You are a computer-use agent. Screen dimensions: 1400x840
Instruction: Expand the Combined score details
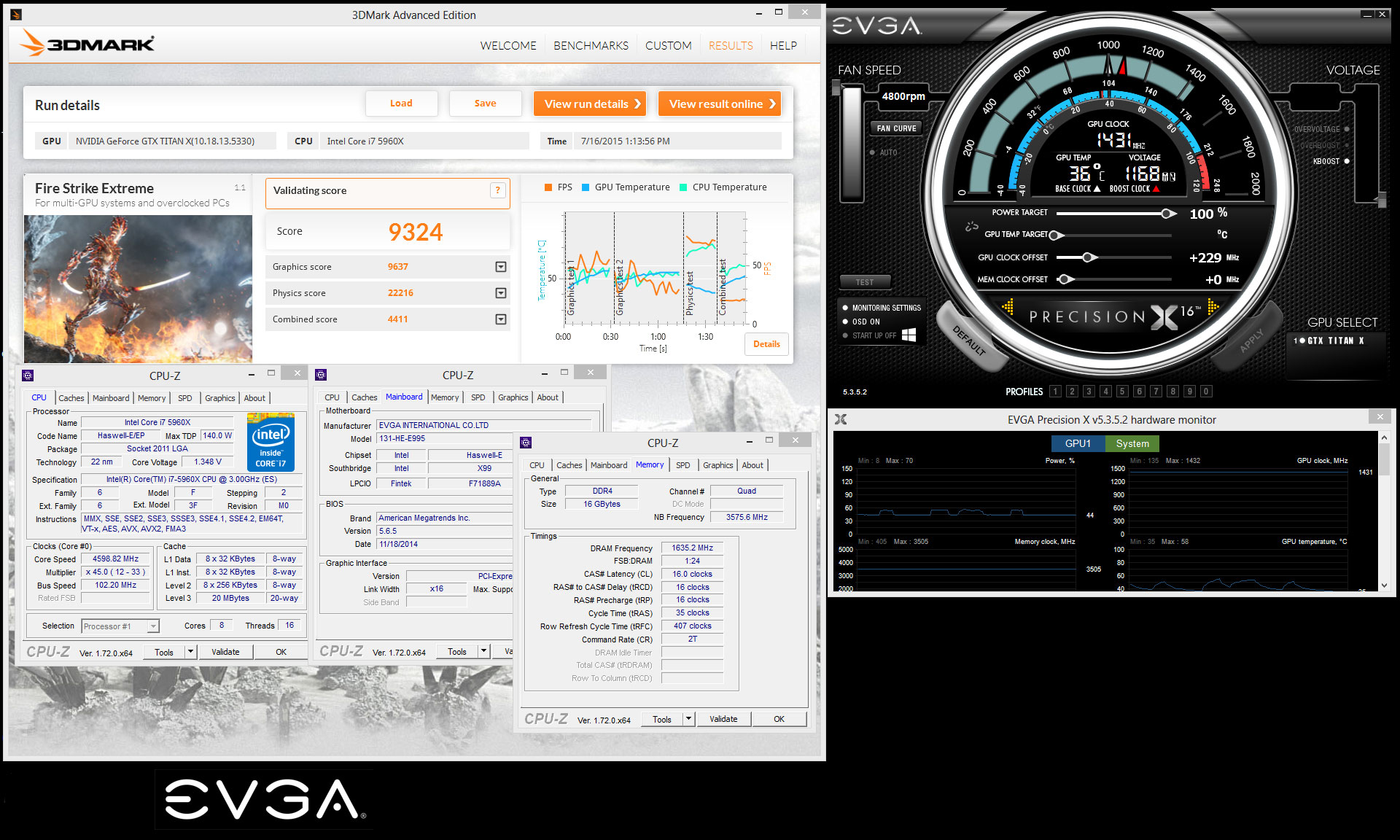[x=501, y=319]
